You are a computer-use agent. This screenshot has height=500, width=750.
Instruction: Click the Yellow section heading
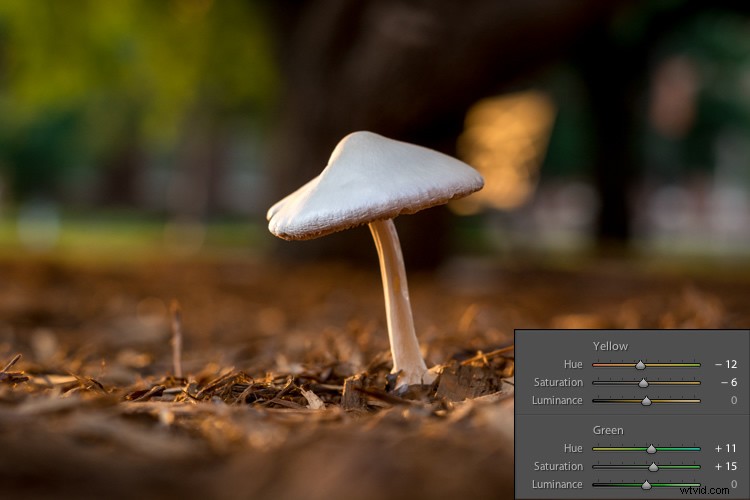(610, 346)
